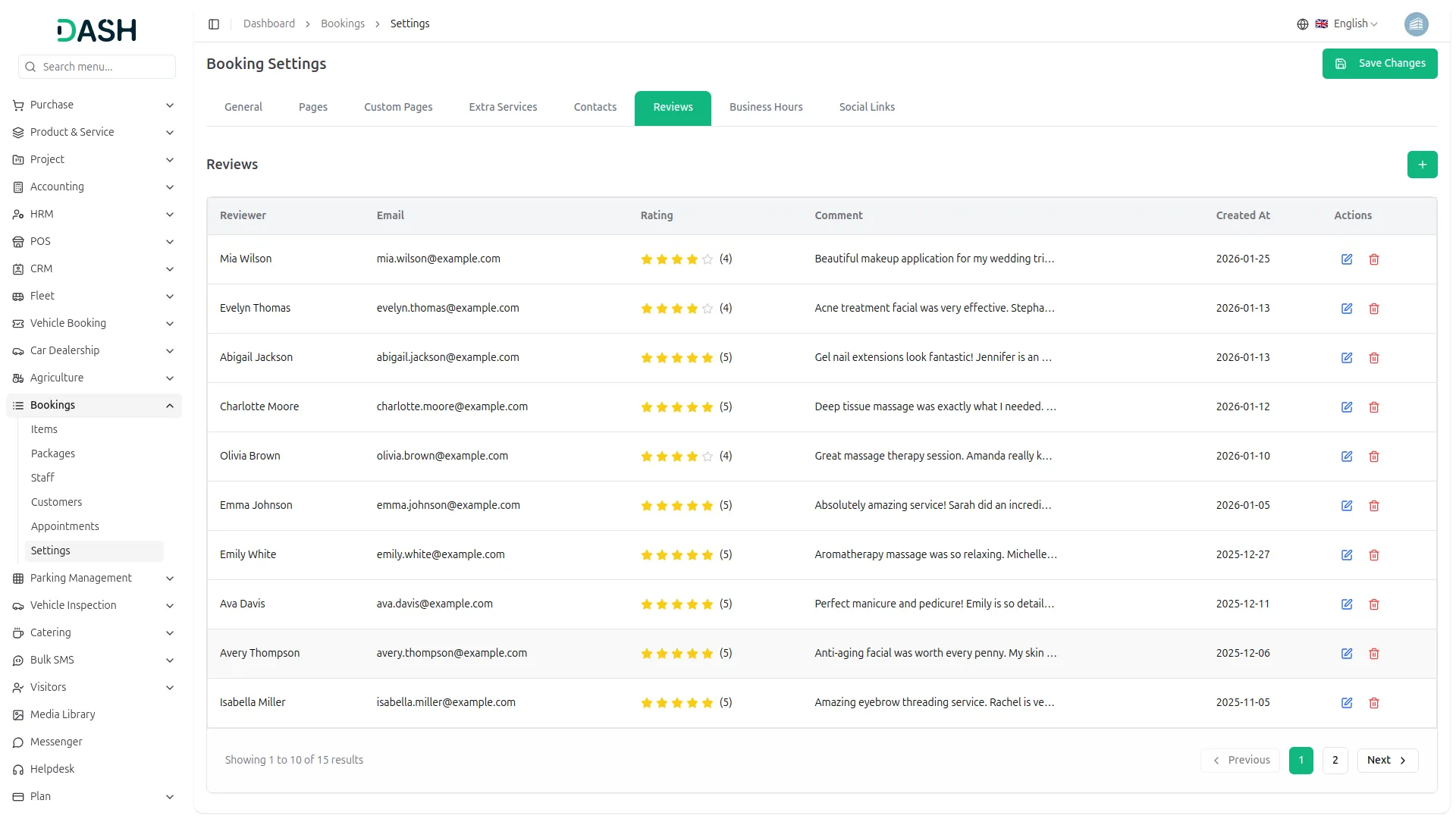Edit Avery Thompson's review
Screen dimensions: 1456x819
1347,654
